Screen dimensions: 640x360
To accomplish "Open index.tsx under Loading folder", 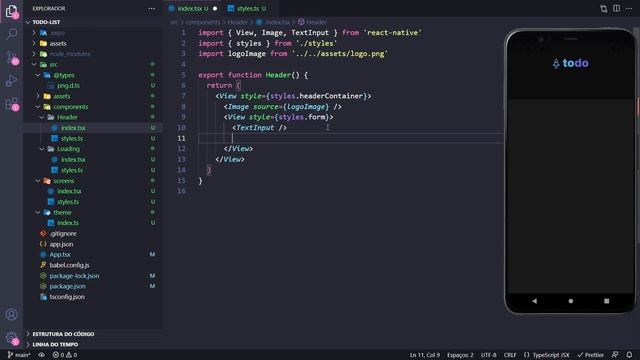I will point(73,160).
